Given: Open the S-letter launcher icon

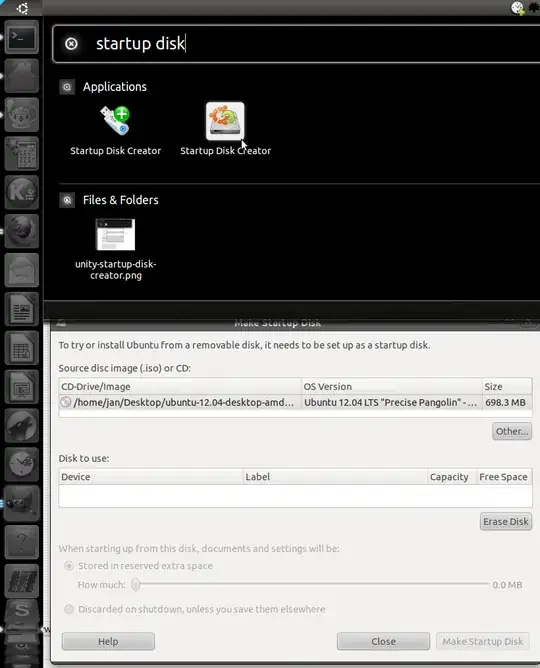Looking at the screenshot, I should tap(21, 613).
